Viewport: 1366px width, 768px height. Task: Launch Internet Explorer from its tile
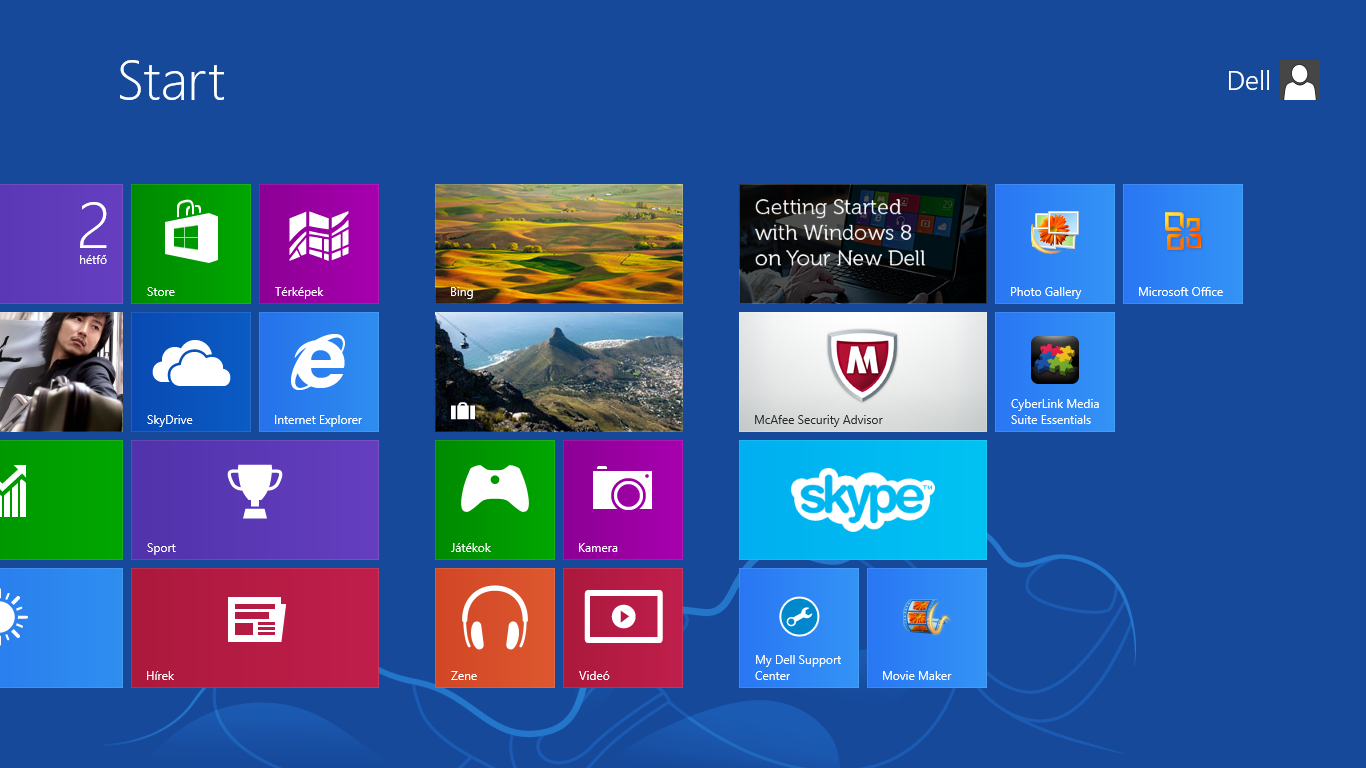[319, 372]
